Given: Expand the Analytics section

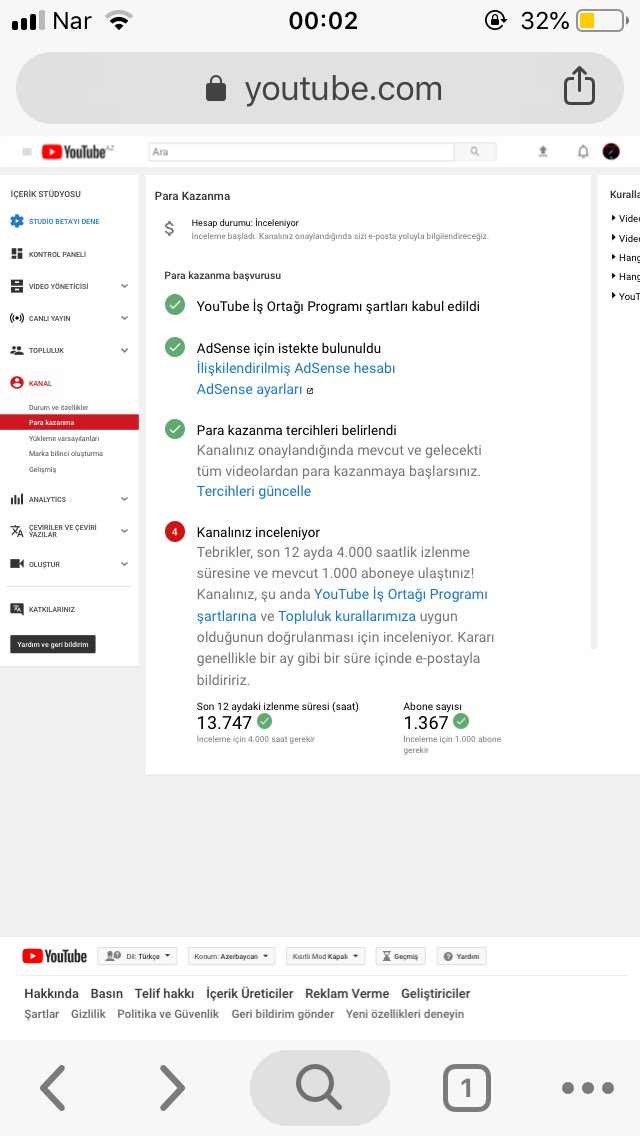Looking at the screenshot, I should pos(125,499).
